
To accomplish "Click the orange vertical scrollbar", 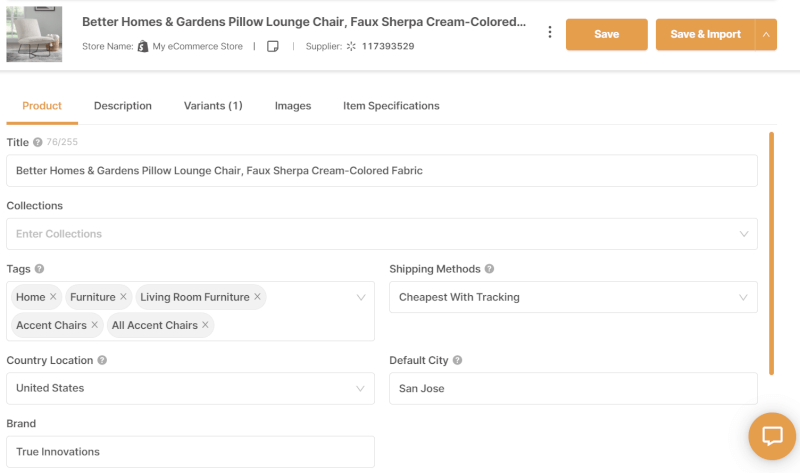I will (x=771, y=254).
